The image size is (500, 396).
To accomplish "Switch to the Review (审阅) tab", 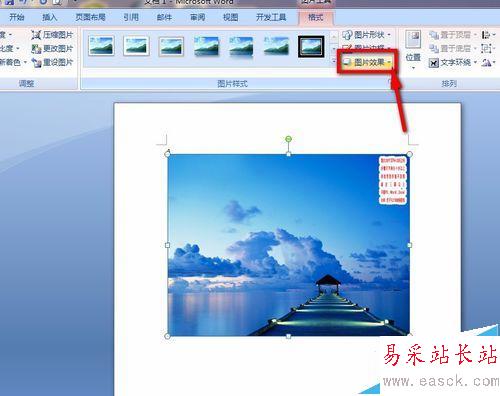I will coord(198,17).
